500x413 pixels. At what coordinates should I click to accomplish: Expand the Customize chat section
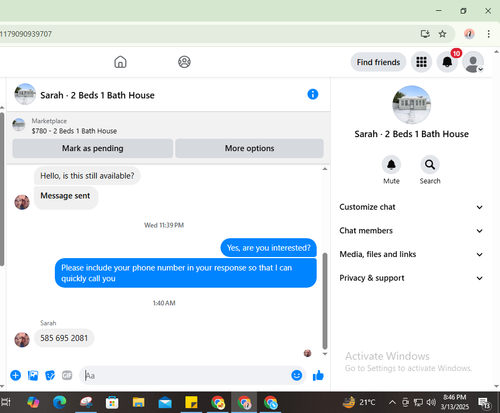click(x=411, y=207)
